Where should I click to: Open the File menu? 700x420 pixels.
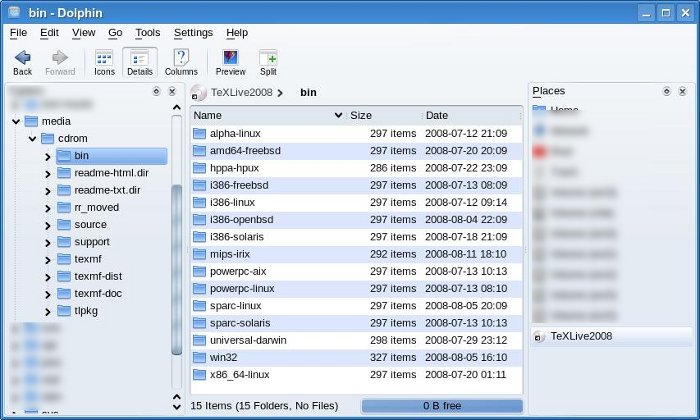[18, 33]
